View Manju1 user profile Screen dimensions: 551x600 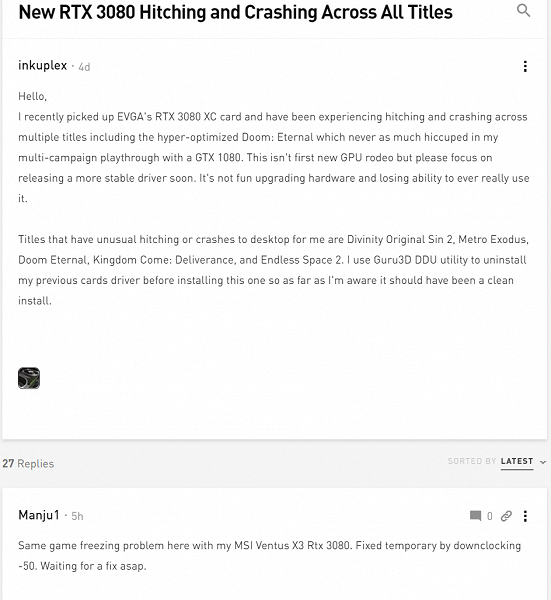(x=39, y=515)
